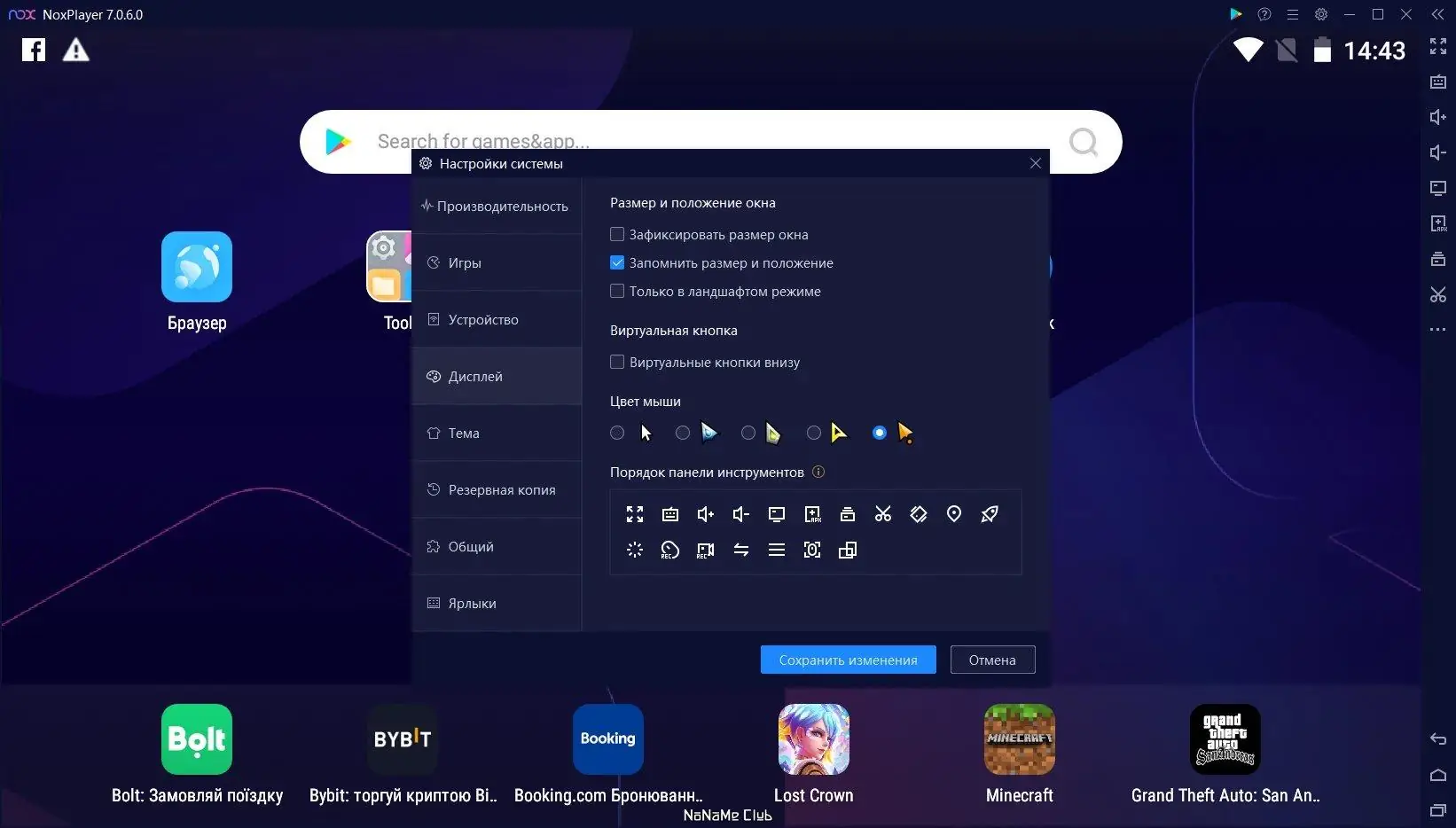
Task: Enable 'Только в ландшафтом режиме' checkbox
Action: tap(617, 291)
